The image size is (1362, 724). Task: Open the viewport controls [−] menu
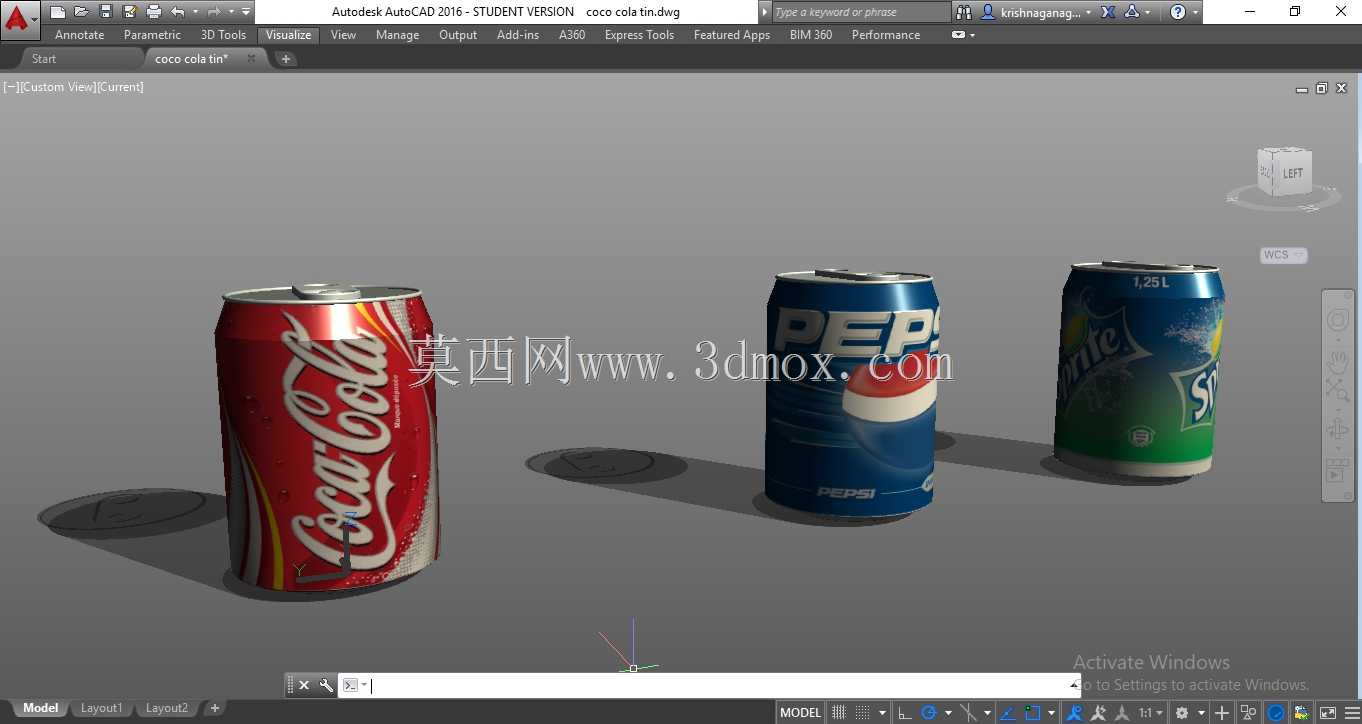tap(11, 87)
